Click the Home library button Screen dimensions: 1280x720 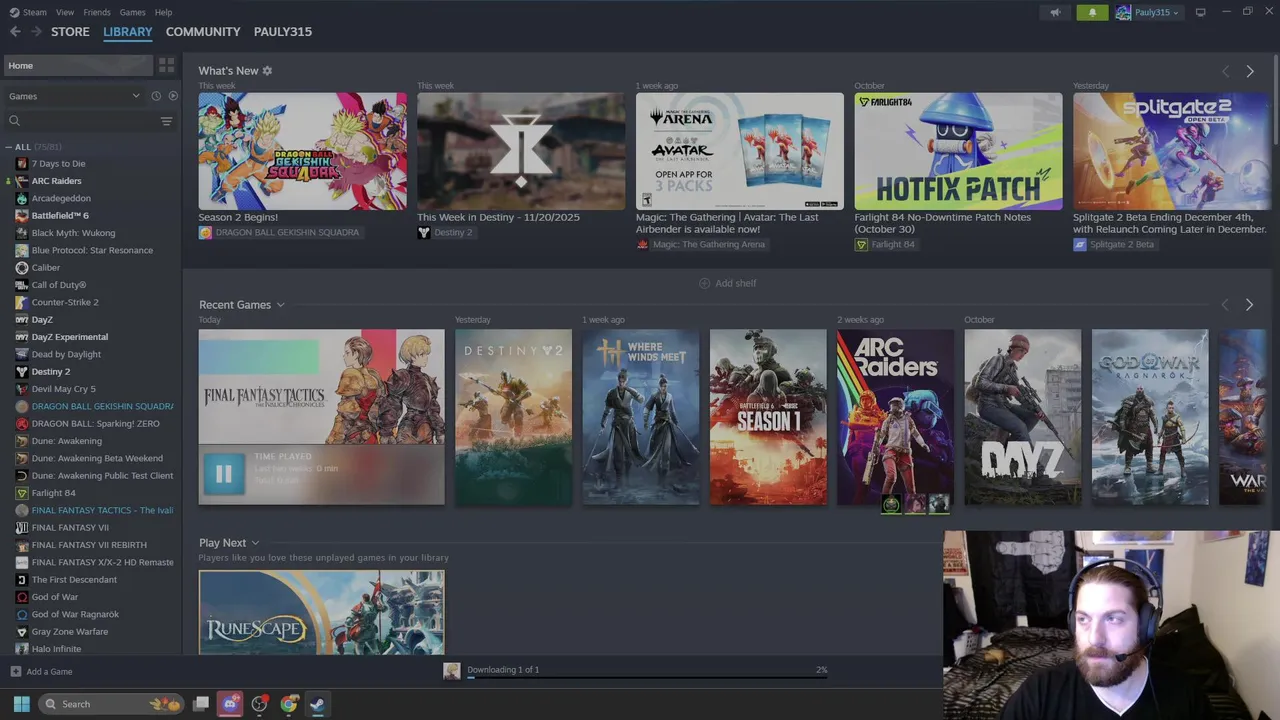tap(78, 65)
